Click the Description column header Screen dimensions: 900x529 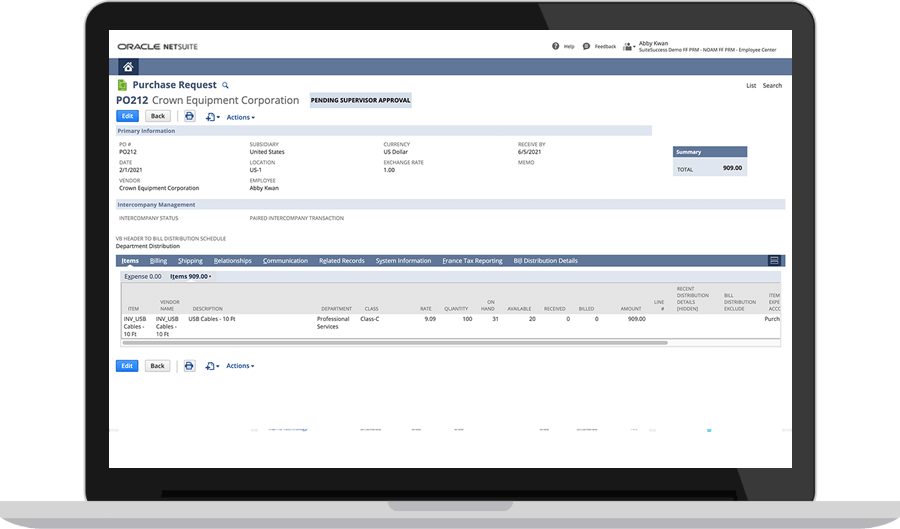[x=207, y=309]
